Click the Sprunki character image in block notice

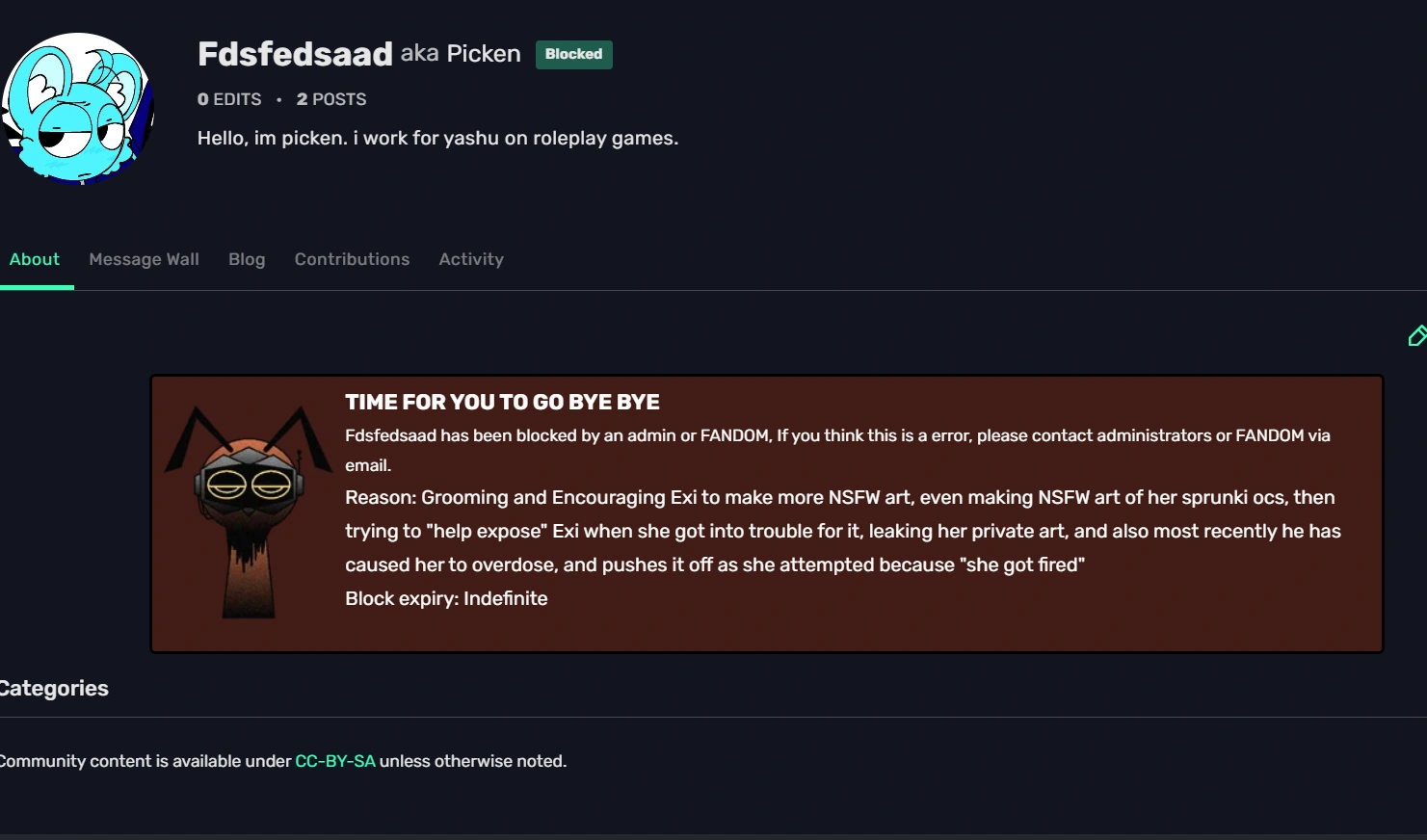point(249,512)
